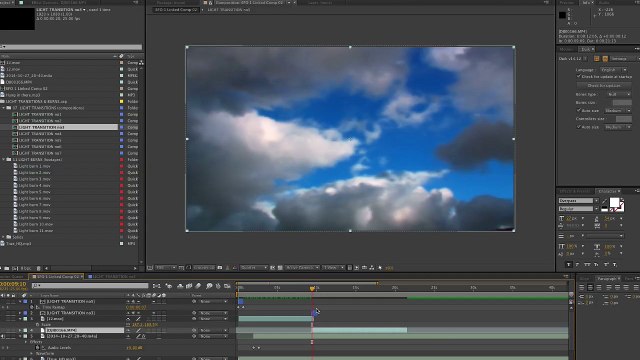This screenshot has width=640, height=360.
Task: Click the 8 bpc color depth button
Action: tap(26, 268)
